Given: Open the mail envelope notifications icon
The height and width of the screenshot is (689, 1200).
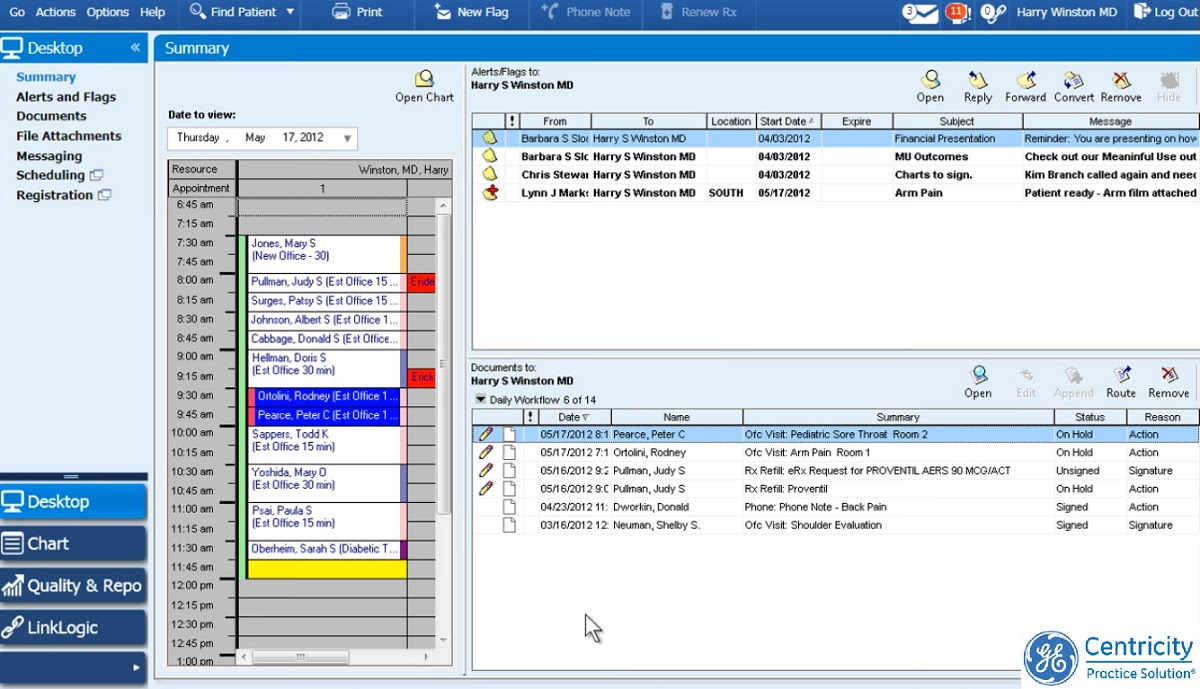Looking at the screenshot, I should (x=920, y=13).
